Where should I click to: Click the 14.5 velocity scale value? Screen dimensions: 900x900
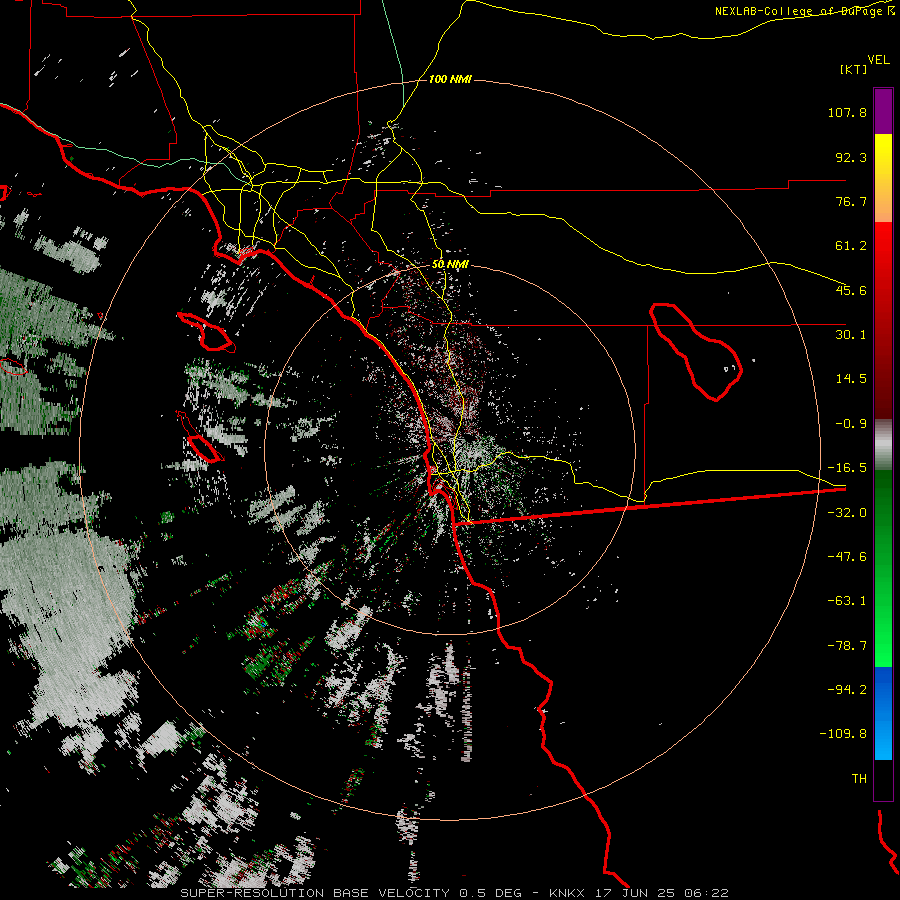point(851,379)
